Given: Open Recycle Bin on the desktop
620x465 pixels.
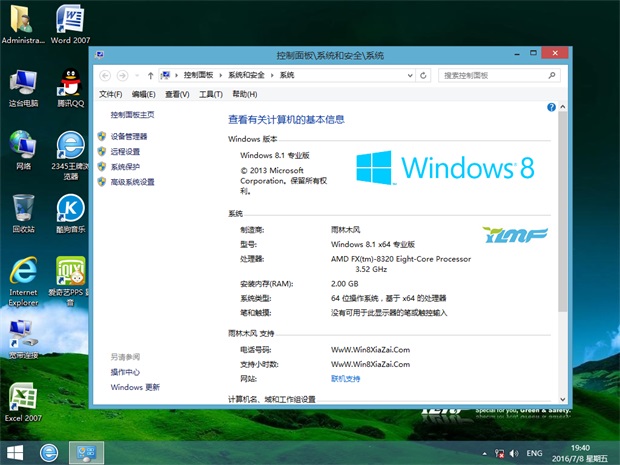Looking at the screenshot, I should [x=23, y=210].
